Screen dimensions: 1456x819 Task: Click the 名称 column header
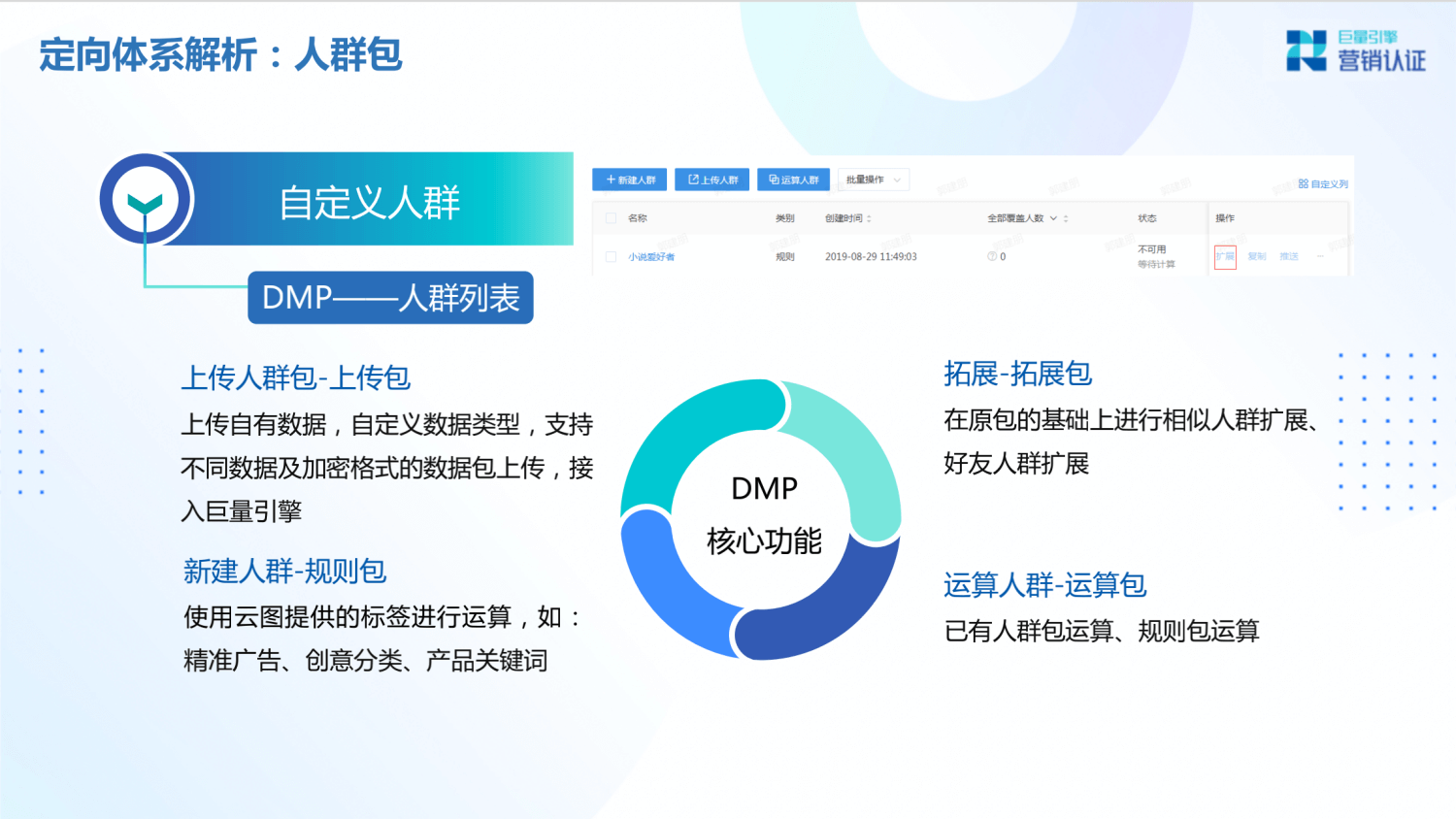click(638, 218)
